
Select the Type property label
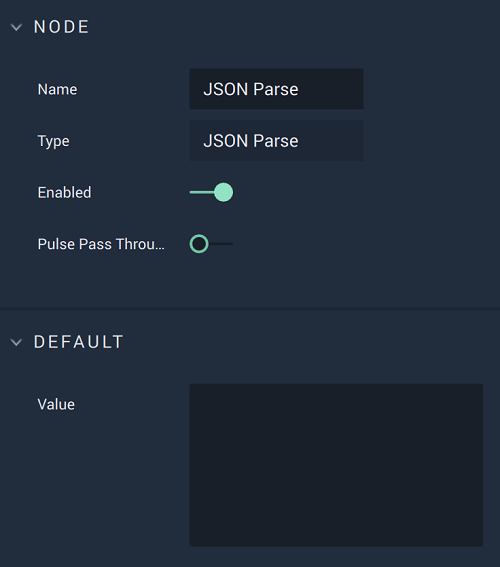click(54, 141)
